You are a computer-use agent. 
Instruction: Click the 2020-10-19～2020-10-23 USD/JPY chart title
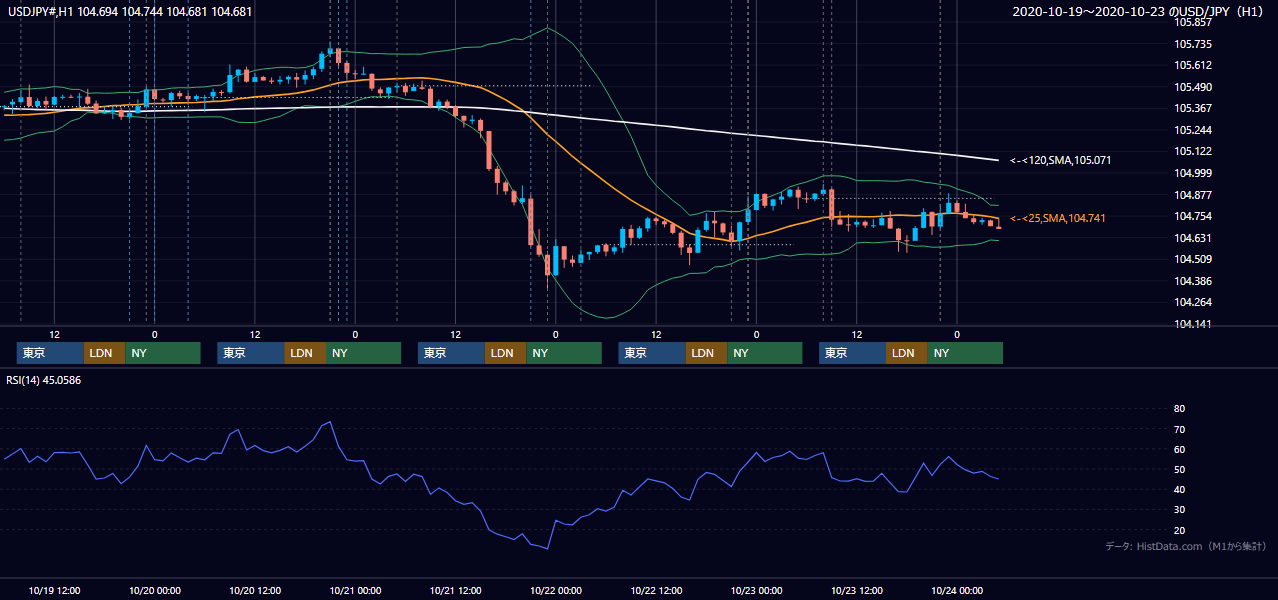[x=1139, y=11]
